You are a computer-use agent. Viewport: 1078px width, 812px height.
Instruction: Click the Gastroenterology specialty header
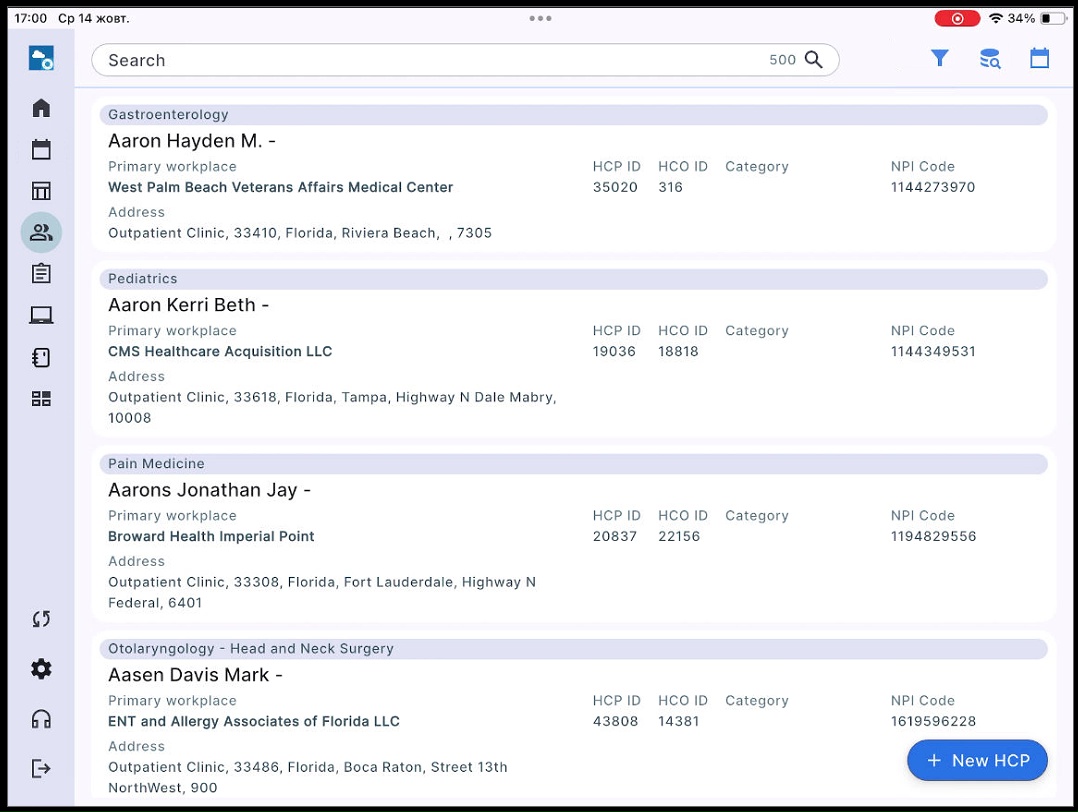pos(573,115)
